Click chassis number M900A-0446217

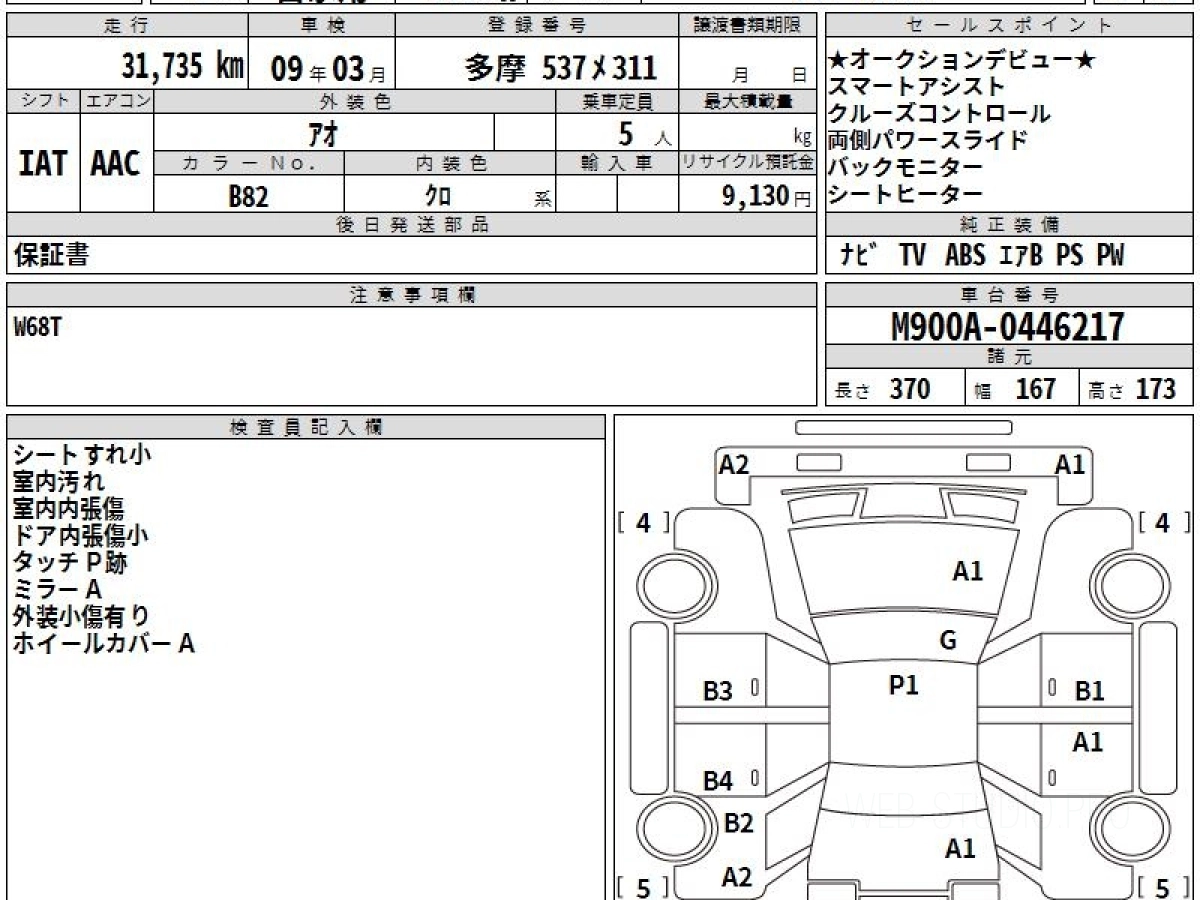(x=1007, y=326)
